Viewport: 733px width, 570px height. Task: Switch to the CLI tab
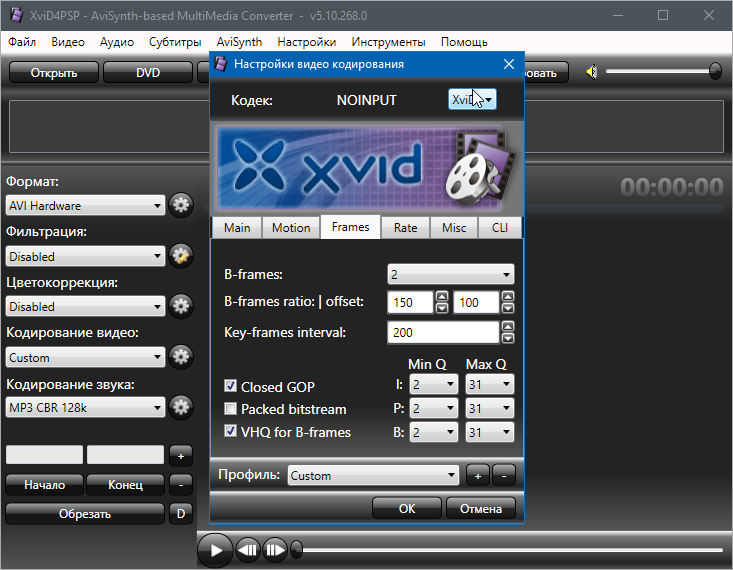click(x=500, y=228)
